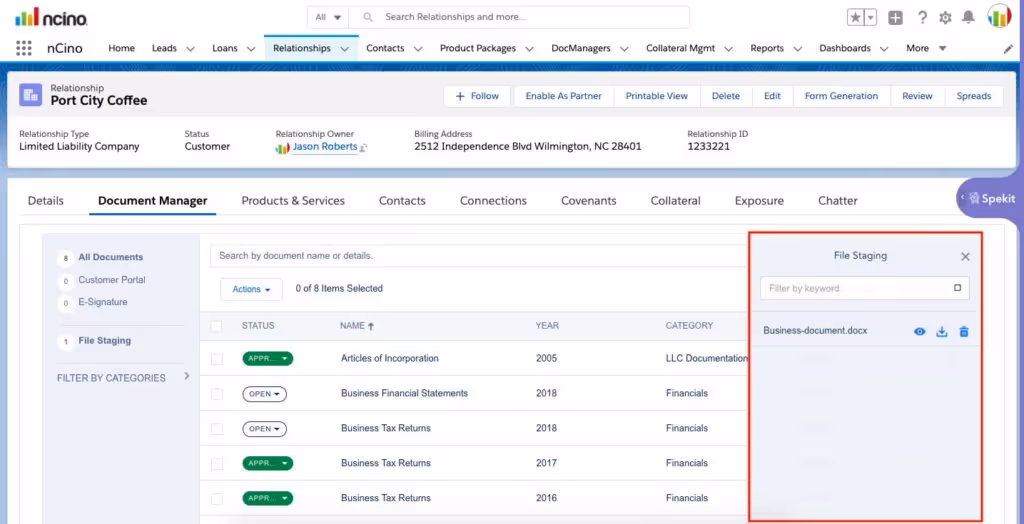Click Search by document name field
The width and height of the screenshot is (1024, 524).
pos(478,256)
